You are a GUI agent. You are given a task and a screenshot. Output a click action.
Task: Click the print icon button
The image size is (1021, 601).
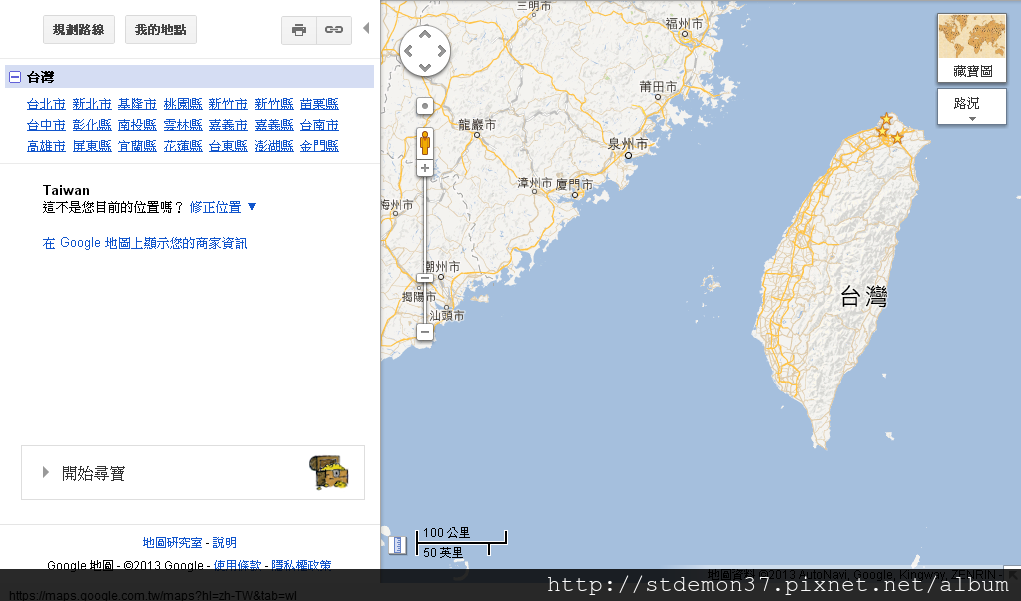coord(299,30)
